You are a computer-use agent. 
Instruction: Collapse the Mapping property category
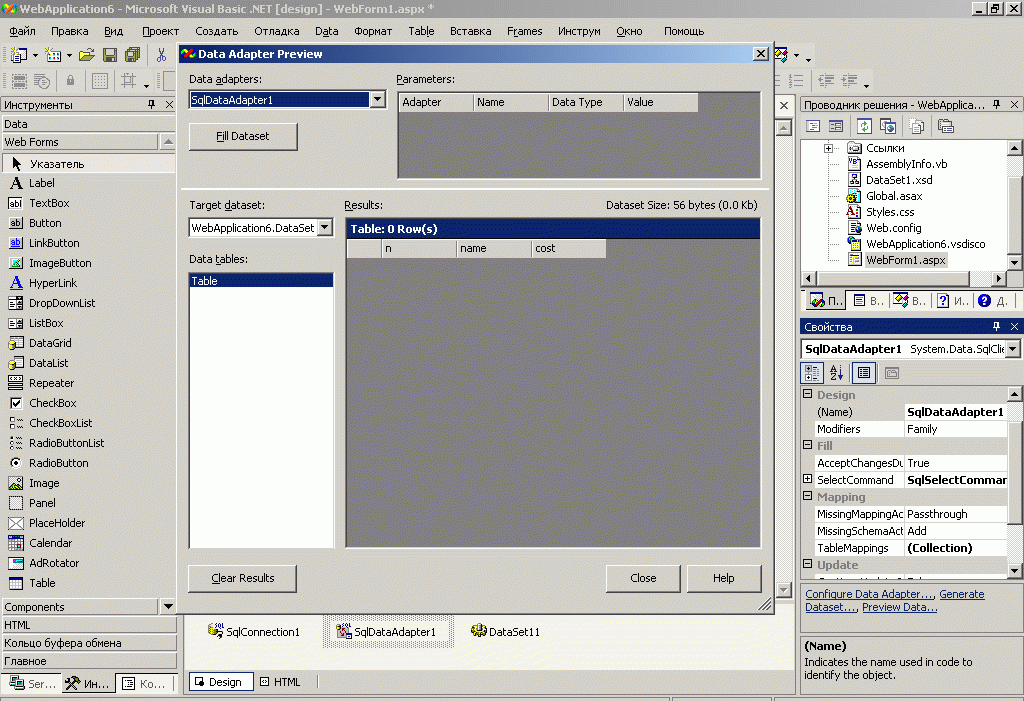[808, 496]
